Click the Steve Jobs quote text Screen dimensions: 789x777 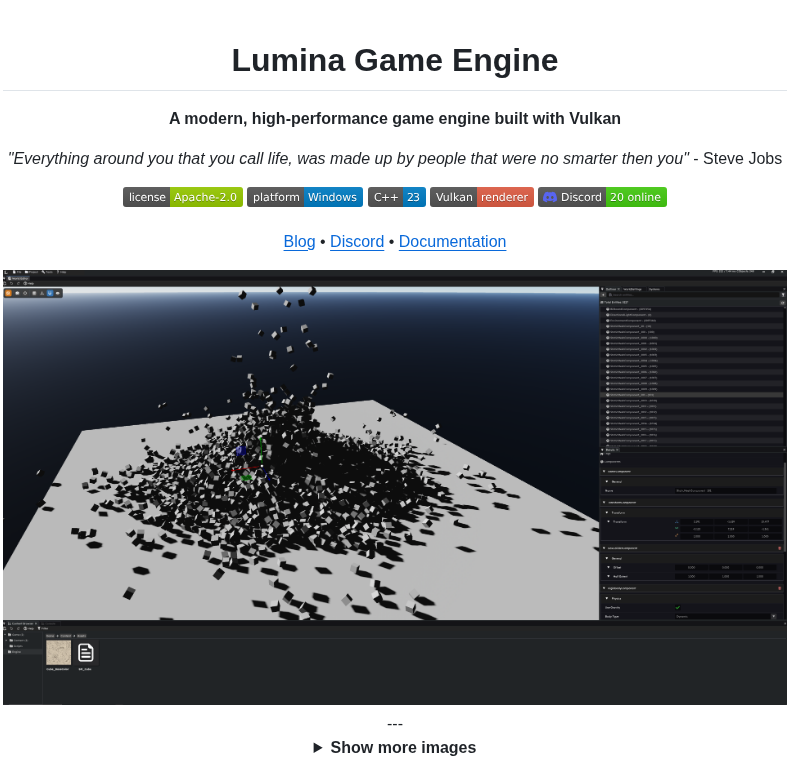tap(394, 159)
